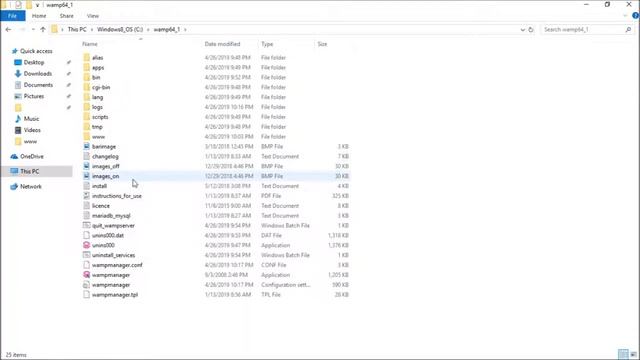
Task: Select the bin folder icon
Action: [x=87, y=77]
